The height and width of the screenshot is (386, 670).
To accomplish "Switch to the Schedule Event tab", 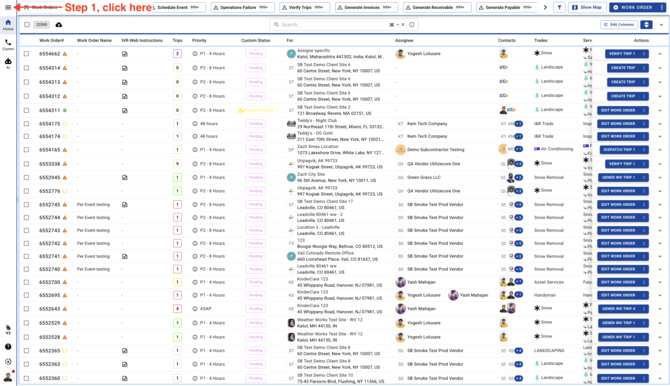I will tap(179, 7).
